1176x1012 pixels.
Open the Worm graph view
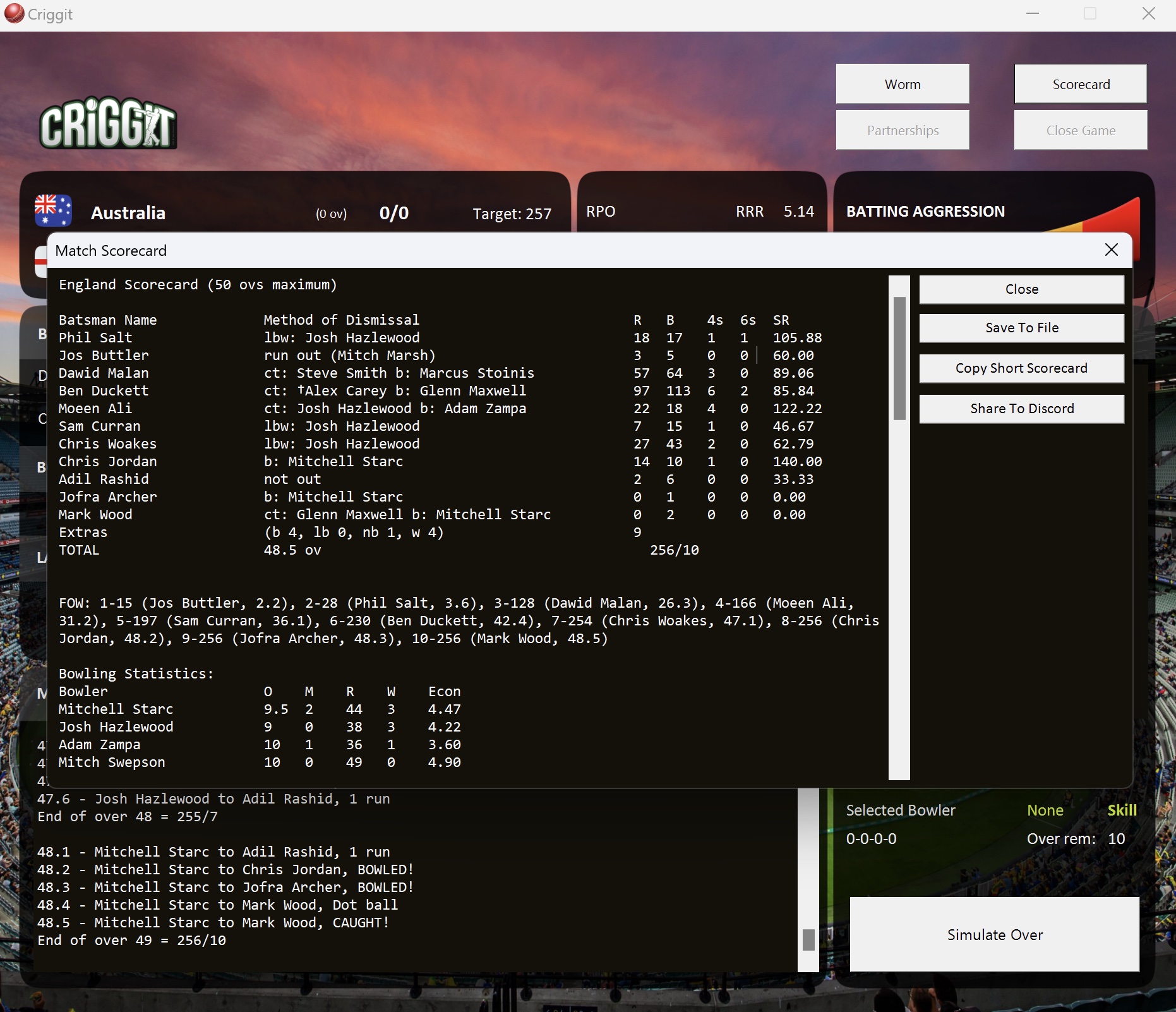pos(903,84)
